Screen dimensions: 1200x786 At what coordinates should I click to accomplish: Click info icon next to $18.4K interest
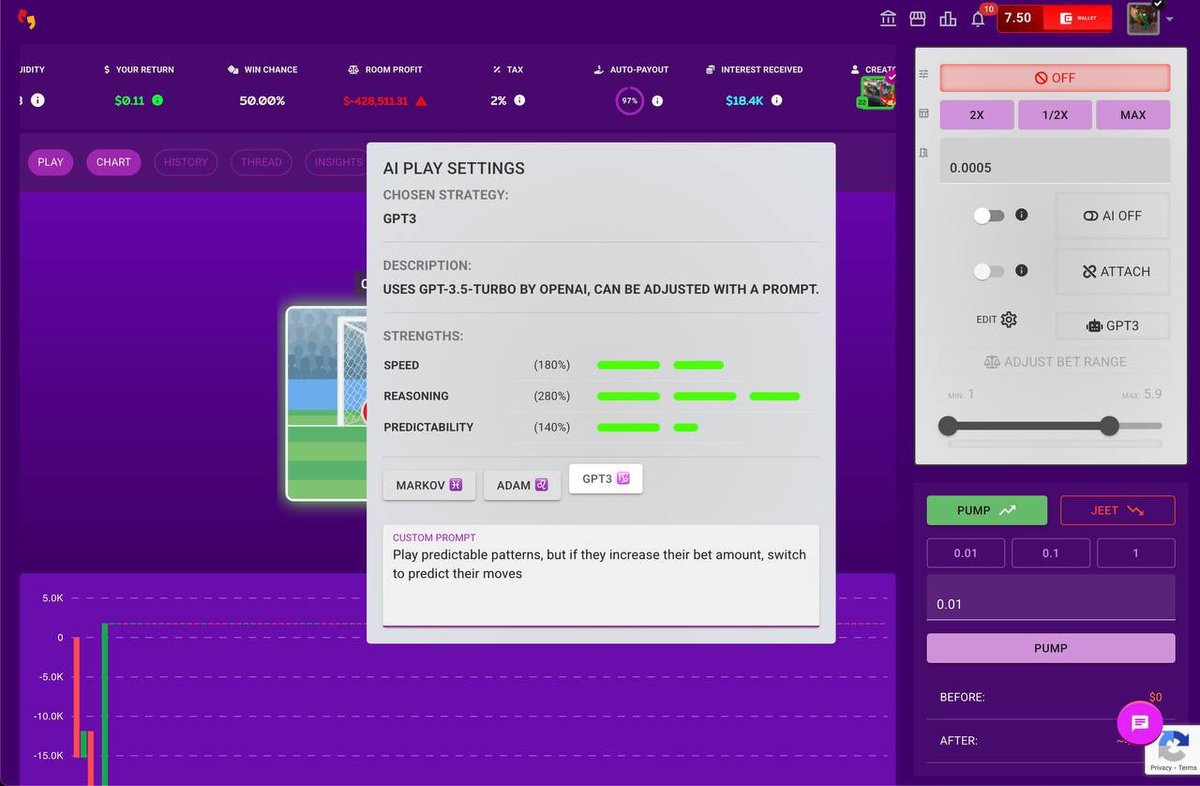coord(777,101)
